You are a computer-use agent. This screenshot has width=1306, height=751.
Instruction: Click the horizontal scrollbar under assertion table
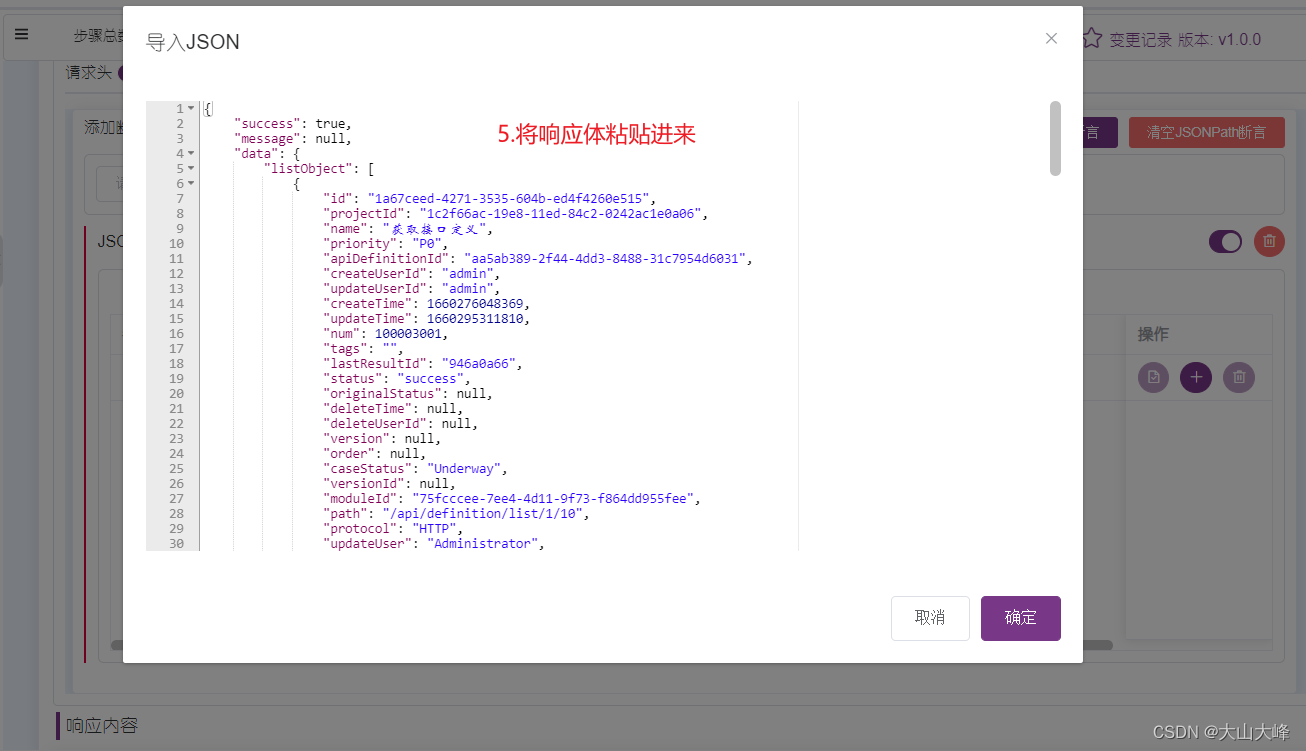coord(611,645)
